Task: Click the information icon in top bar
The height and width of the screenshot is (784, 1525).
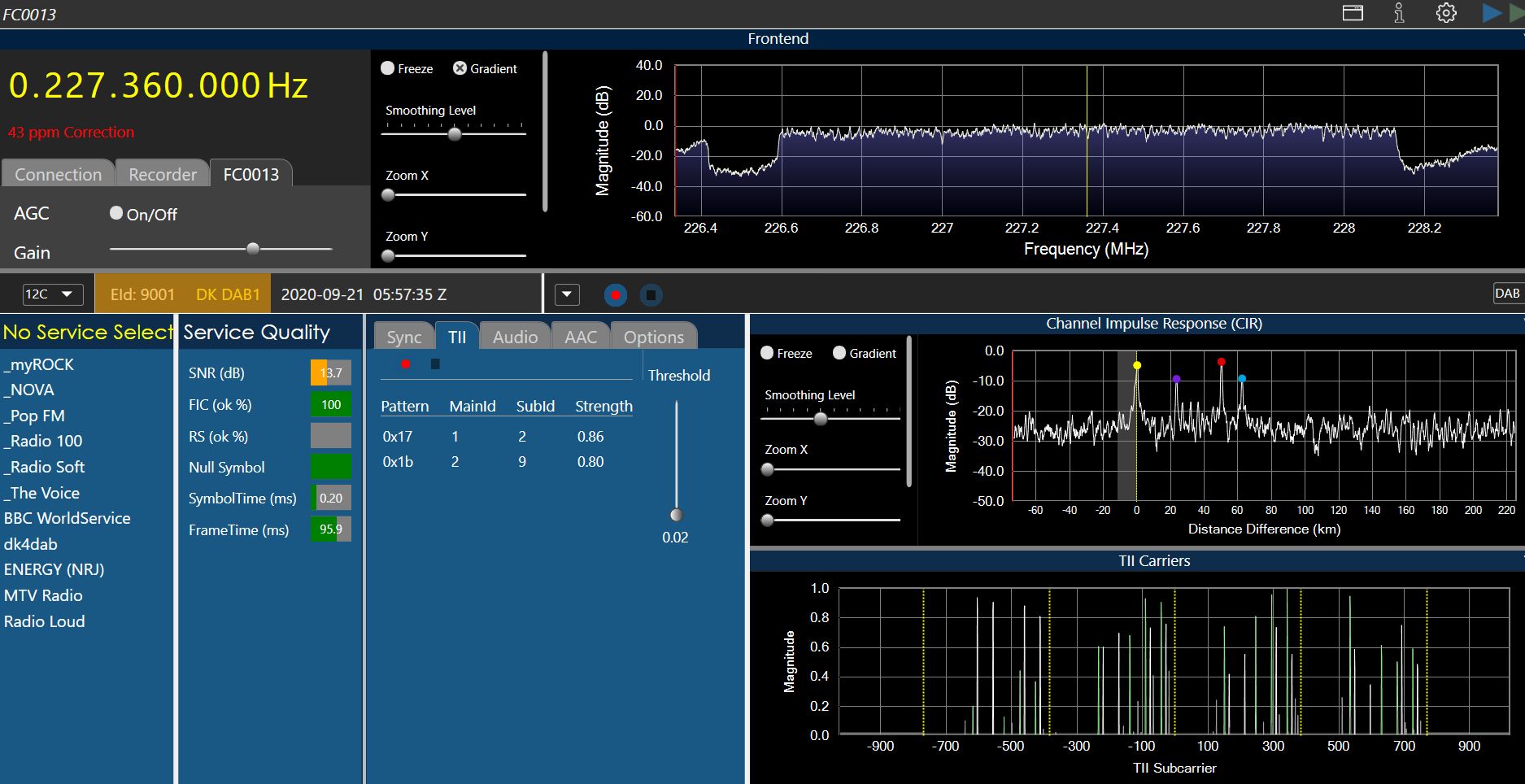Action: coord(1399,13)
